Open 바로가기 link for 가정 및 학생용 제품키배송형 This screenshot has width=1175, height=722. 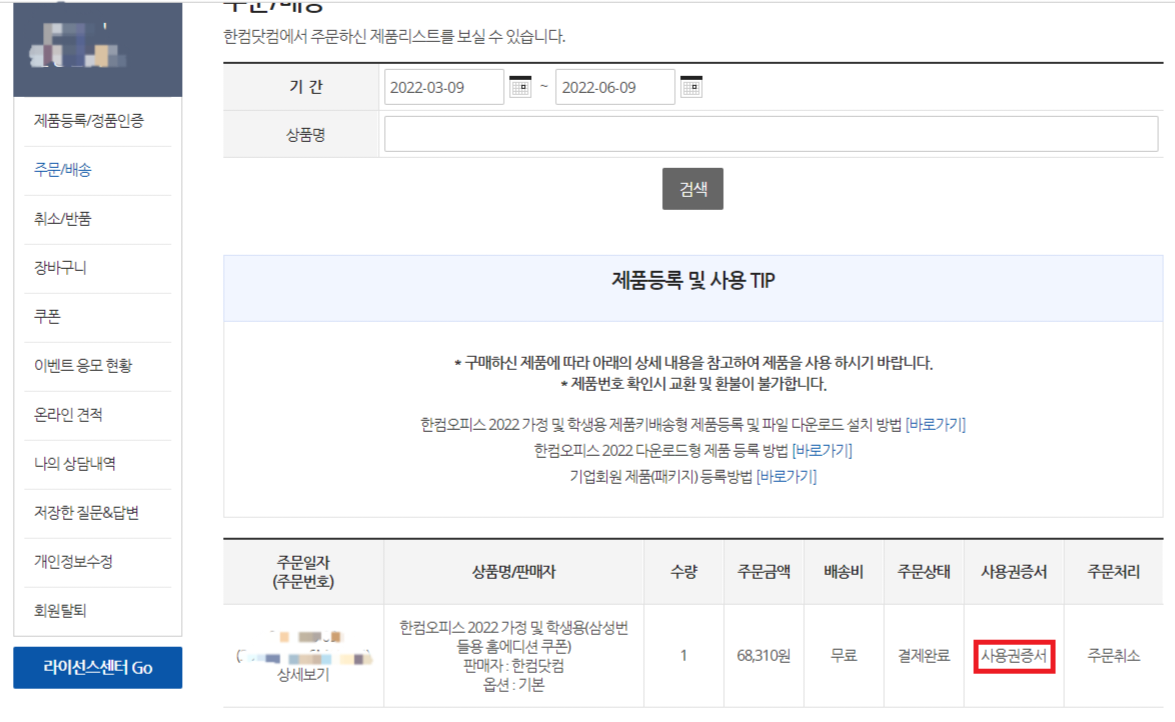point(935,424)
